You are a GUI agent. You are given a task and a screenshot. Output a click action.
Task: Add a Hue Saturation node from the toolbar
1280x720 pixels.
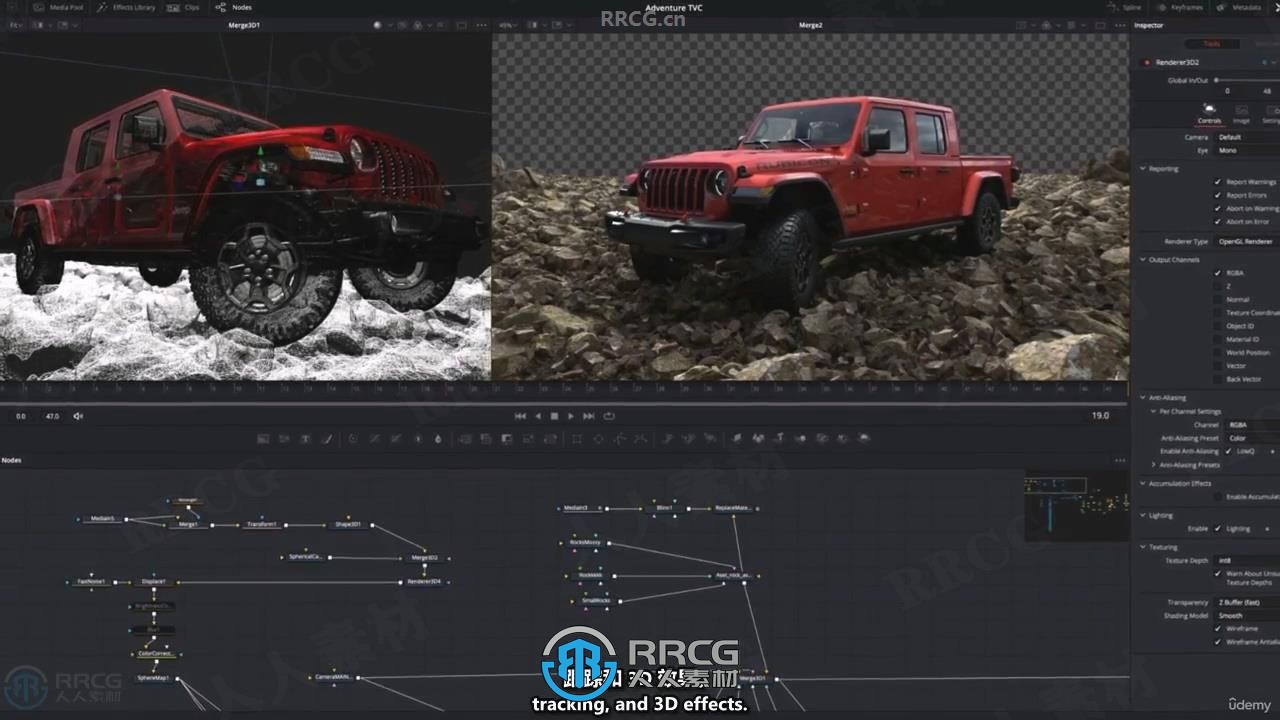tap(396, 438)
